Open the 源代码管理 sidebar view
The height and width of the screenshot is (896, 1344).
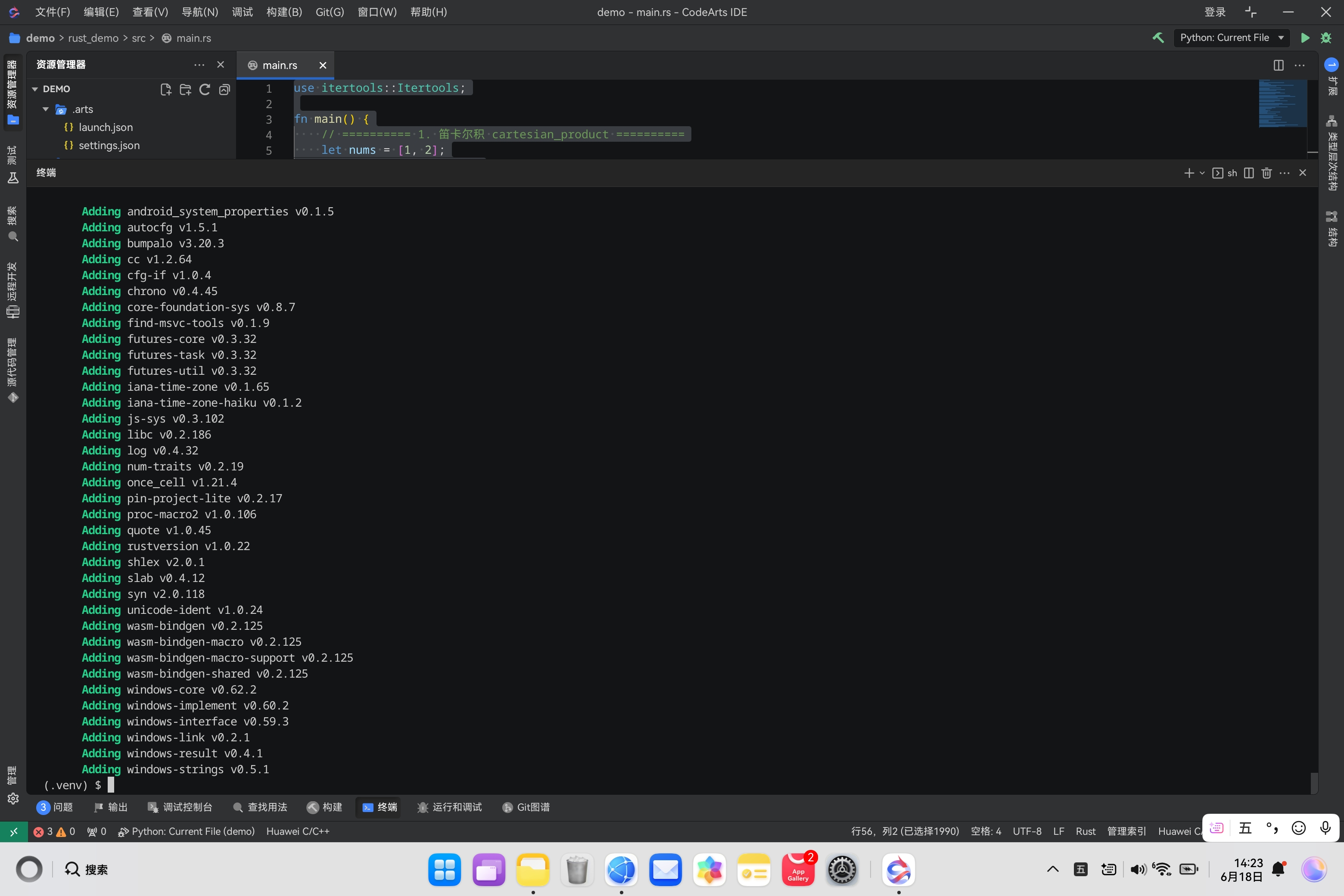coord(12,371)
